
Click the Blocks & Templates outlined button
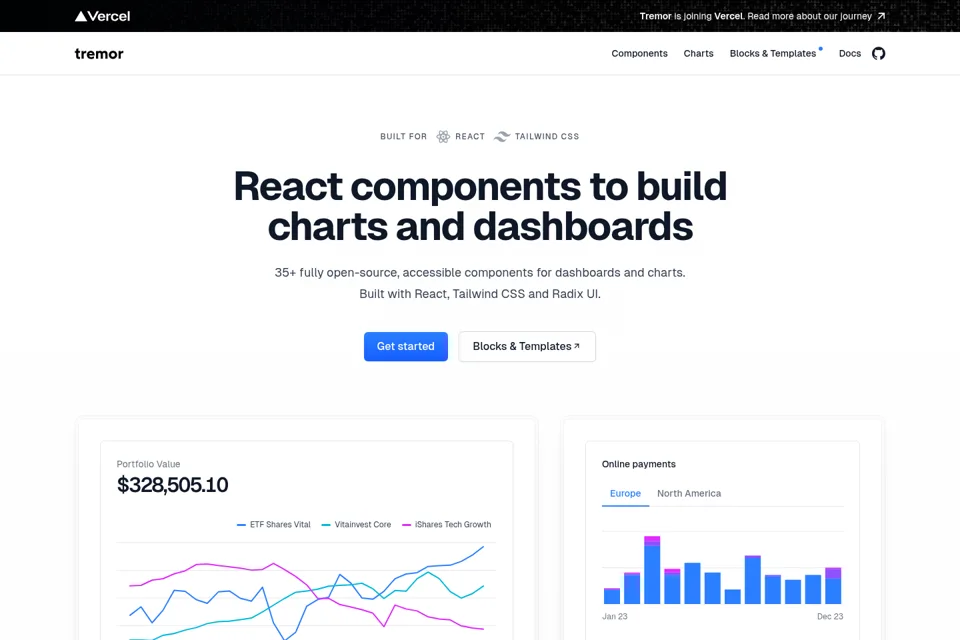pyautogui.click(x=527, y=347)
